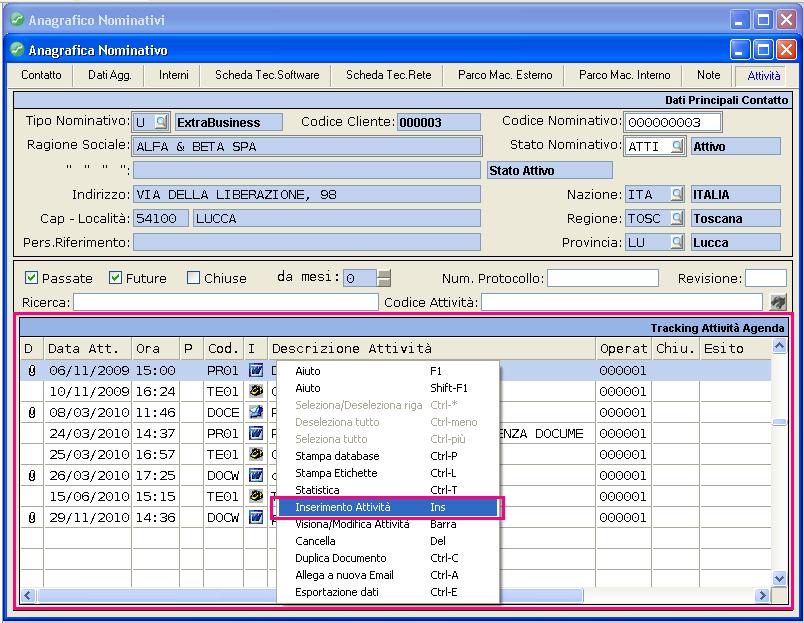Open the Note tab
This screenshot has height=623, width=804.
pyautogui.click(x=709, y=75)
